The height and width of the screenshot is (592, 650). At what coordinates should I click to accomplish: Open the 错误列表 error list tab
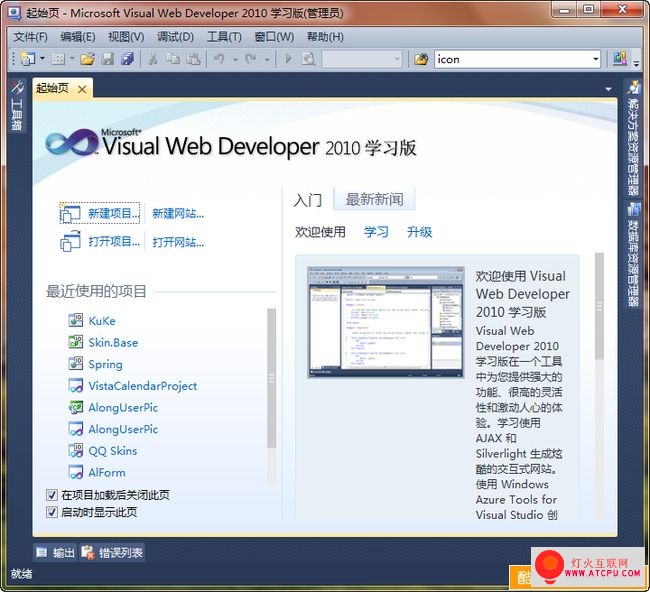(x=112, y=553)
